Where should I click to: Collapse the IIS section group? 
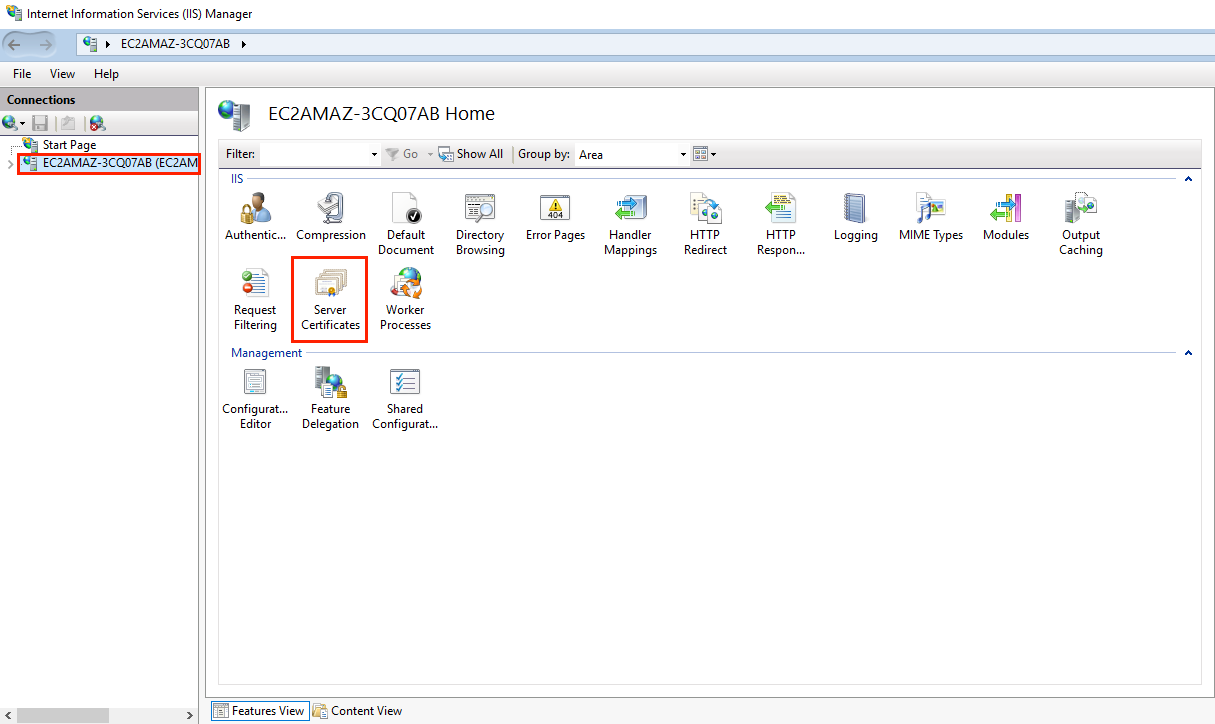[x=1188, y=179]
